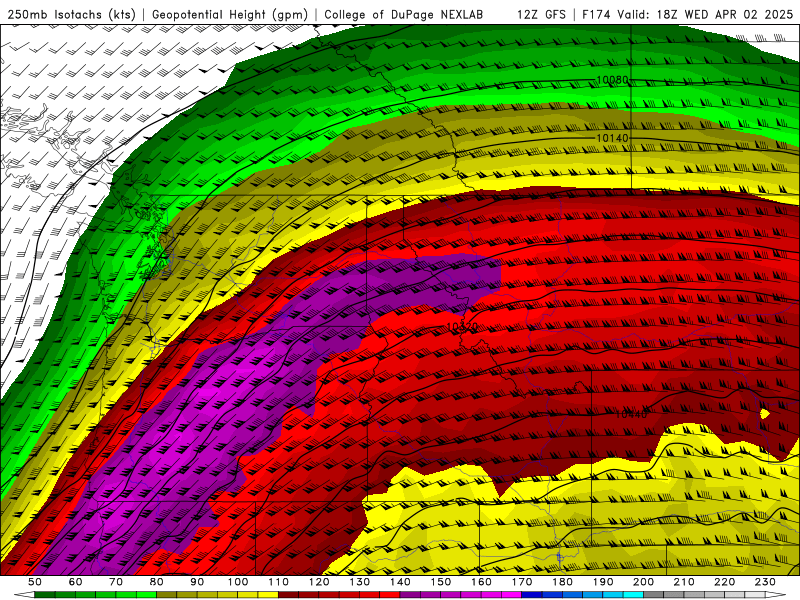Click the 200 label on the color scale
The height and width of the screenshot is (600, 800).
click(x=643, y=582)
